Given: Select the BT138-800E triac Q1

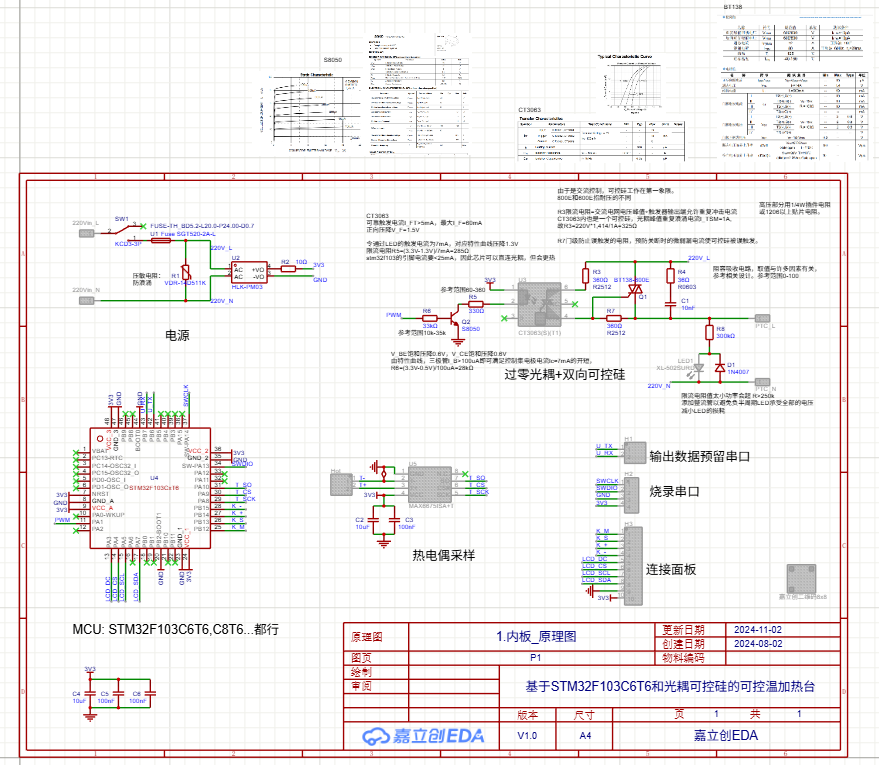Looking at the screenshot, I should click(632, 290).
